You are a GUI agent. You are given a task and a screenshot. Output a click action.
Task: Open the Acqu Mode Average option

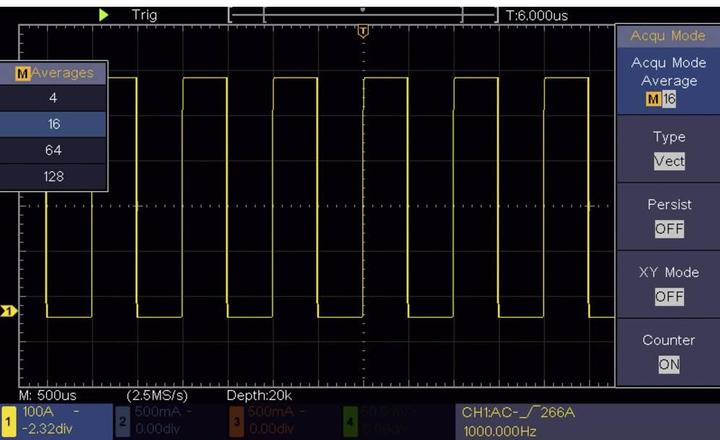point(668,81)
